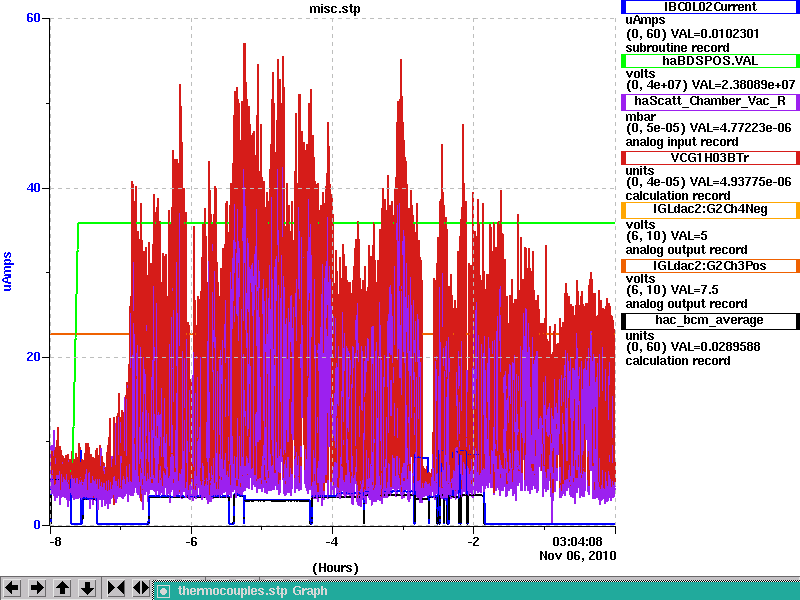Viewport: 800px width, 600px height.
Task: Click the y-axis value 60
Action: (x=33, y=18)
